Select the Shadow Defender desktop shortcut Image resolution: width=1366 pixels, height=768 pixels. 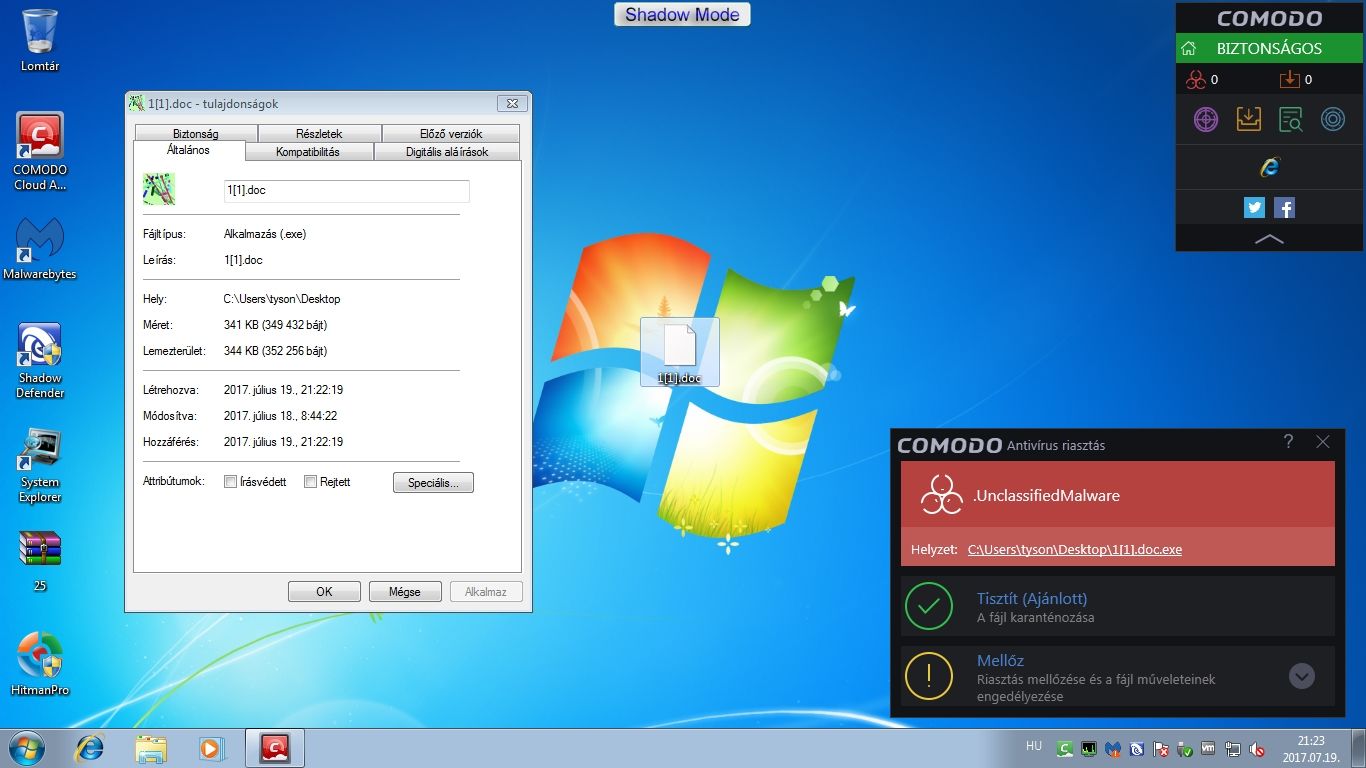coord(40,360)
